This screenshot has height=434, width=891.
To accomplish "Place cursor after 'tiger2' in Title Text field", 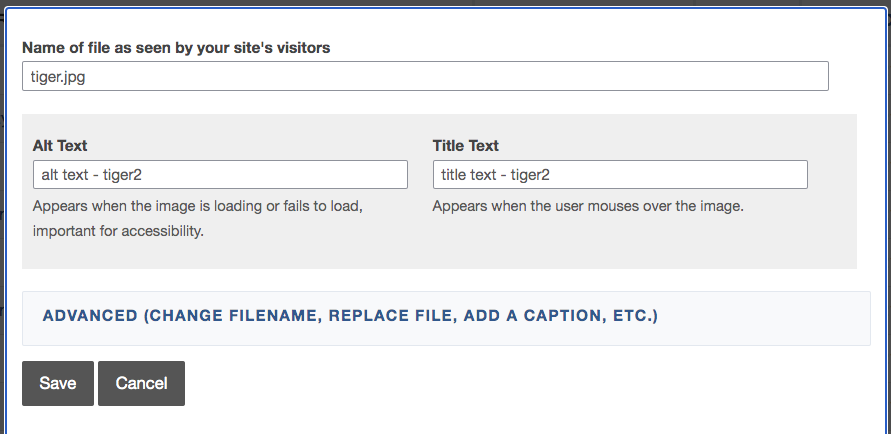I will click(551, 175).
